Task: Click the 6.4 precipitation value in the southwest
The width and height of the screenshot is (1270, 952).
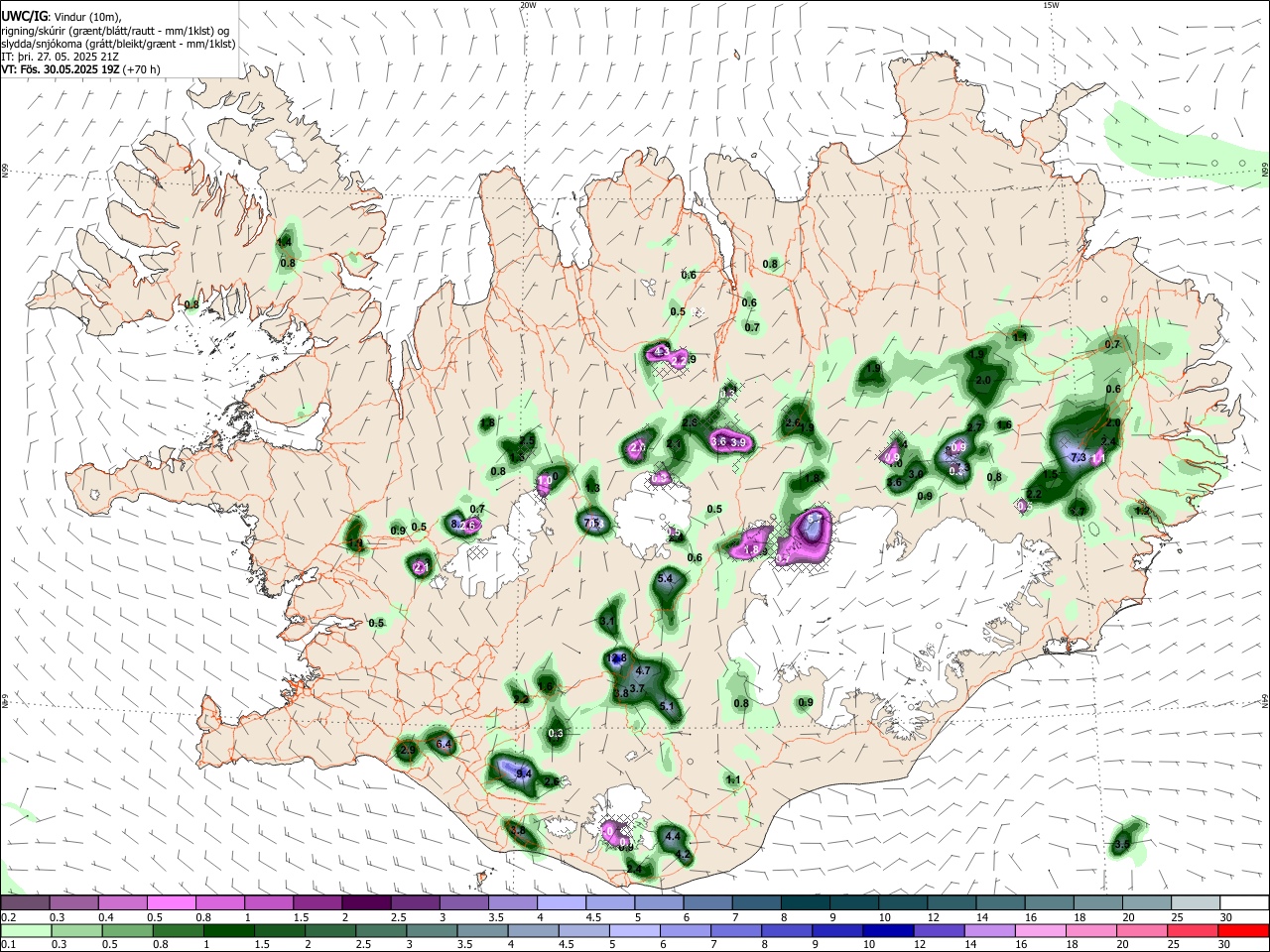Action: click(x=444, y=744)
